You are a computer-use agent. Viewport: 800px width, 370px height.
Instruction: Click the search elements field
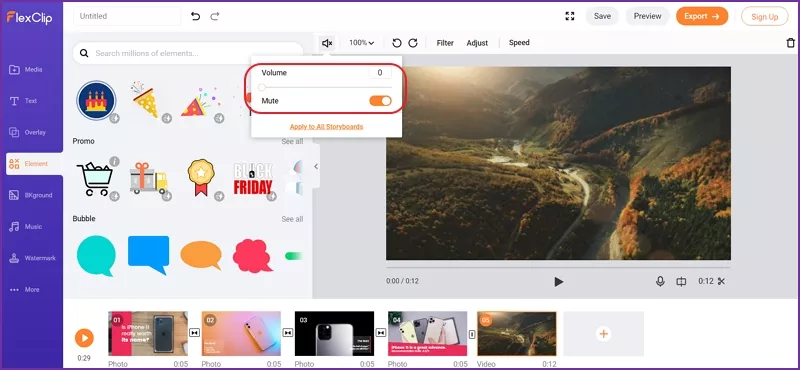tap(188, 53)
